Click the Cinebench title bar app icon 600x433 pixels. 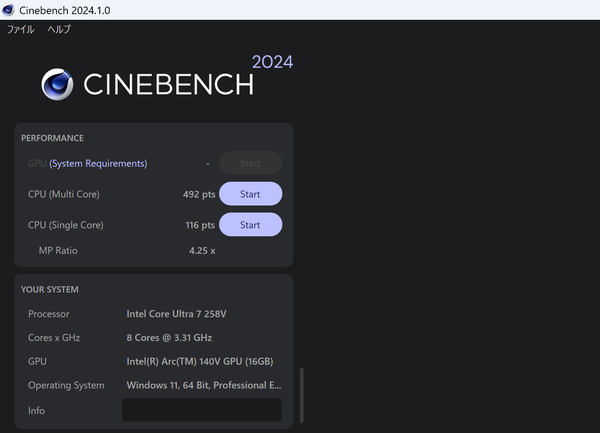click(x=8, y=10)
